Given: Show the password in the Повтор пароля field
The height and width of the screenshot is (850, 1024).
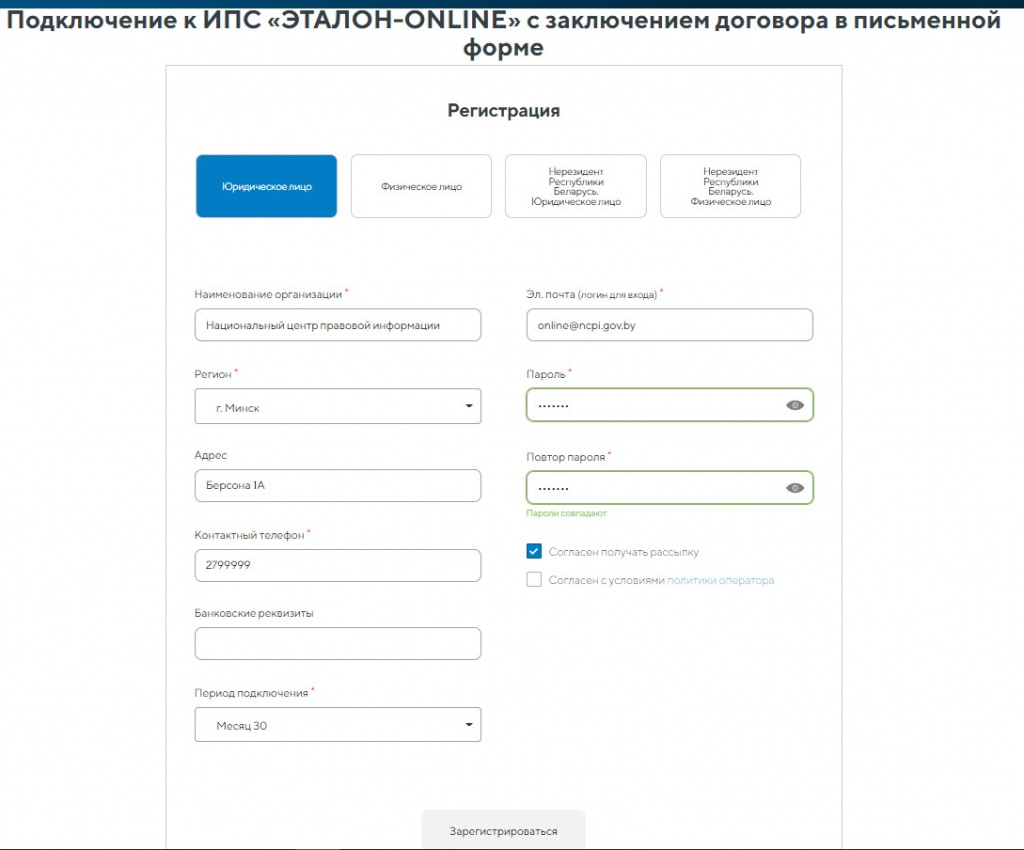Looking at the screenshot, I should pos(795,488).
